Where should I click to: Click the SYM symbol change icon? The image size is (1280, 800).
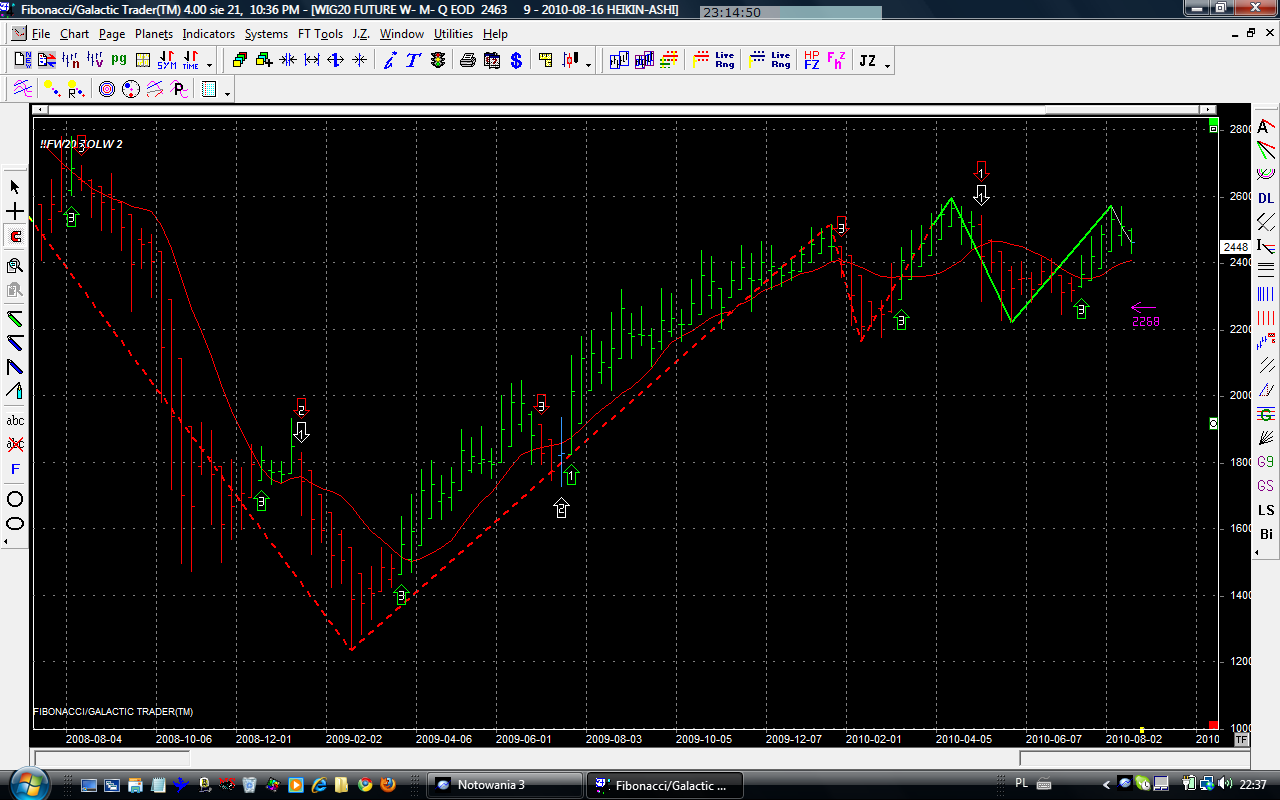(x=166, y=61)
